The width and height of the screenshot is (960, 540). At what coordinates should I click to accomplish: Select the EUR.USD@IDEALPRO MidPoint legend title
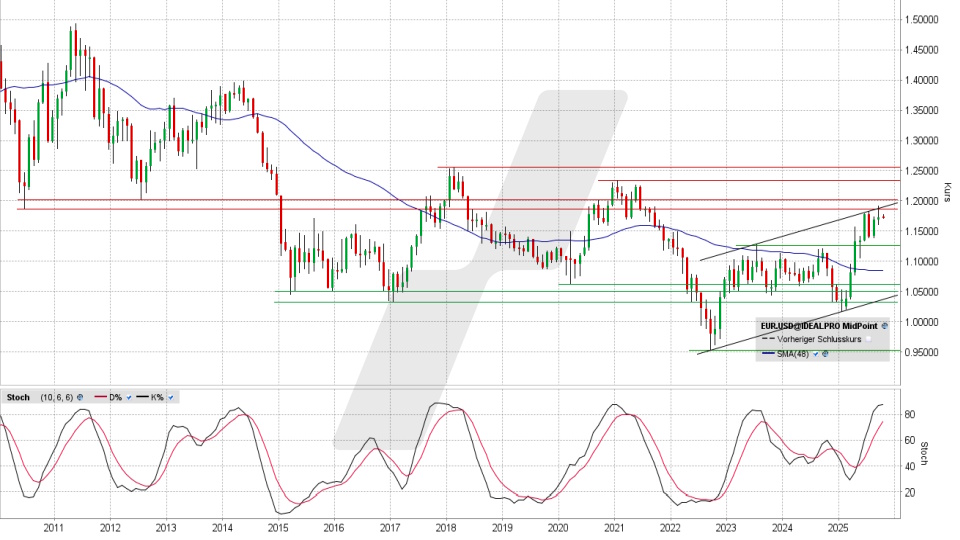click(818, 326)
